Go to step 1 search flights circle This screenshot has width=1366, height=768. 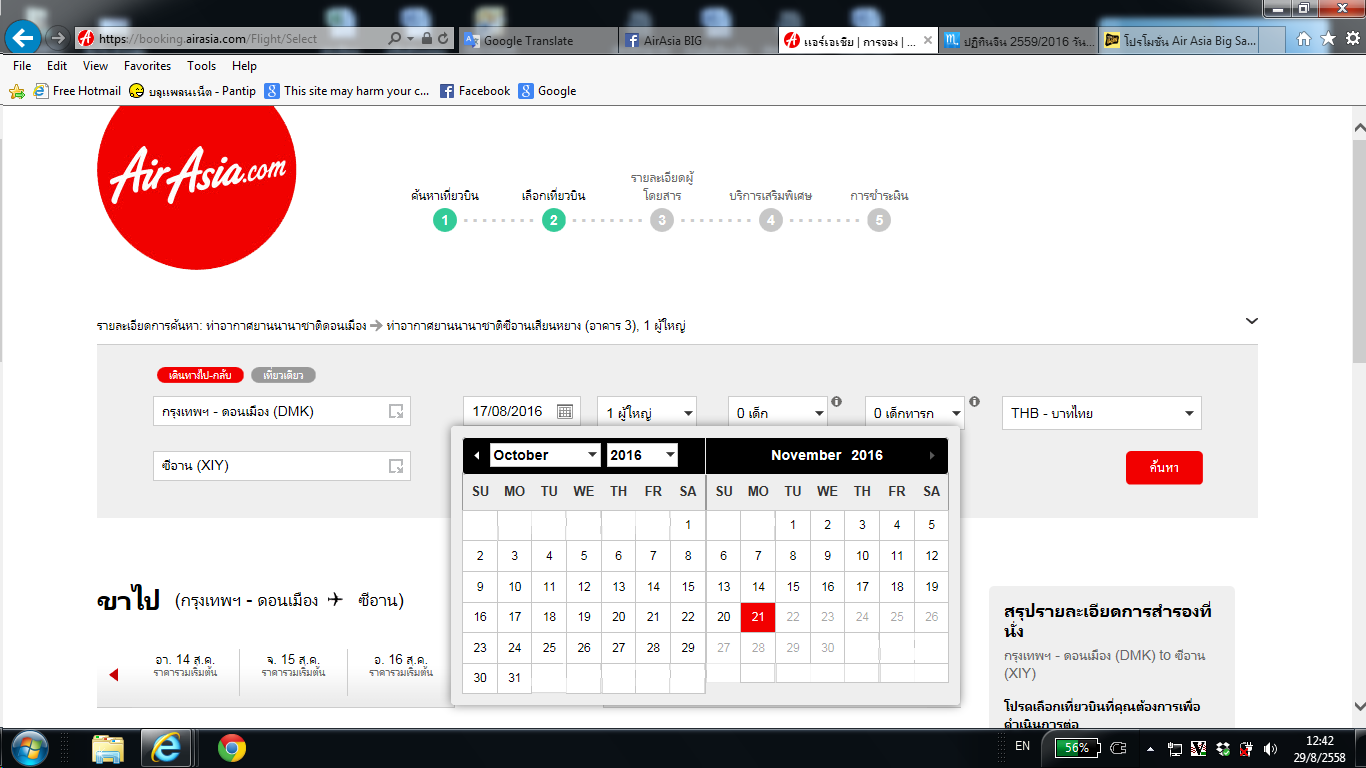pos(445,220)
